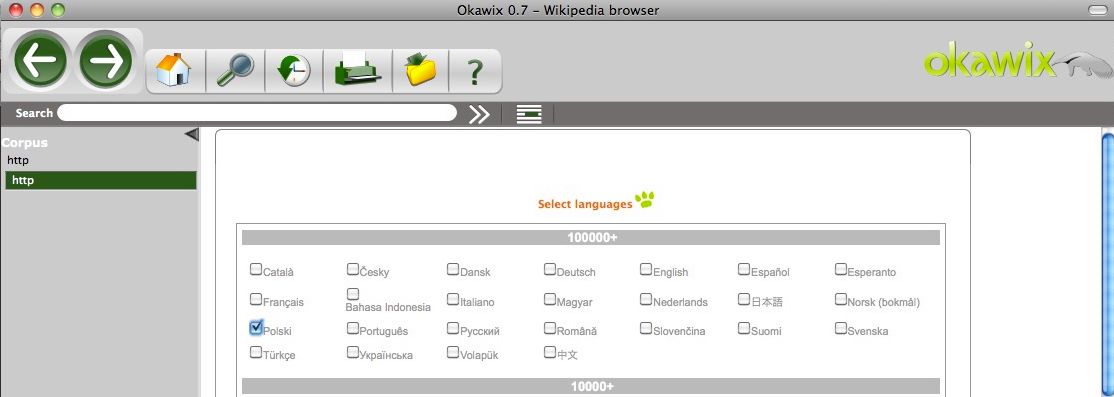
Task: Click the Corpus sidebar title
Action: coord(25,143)
